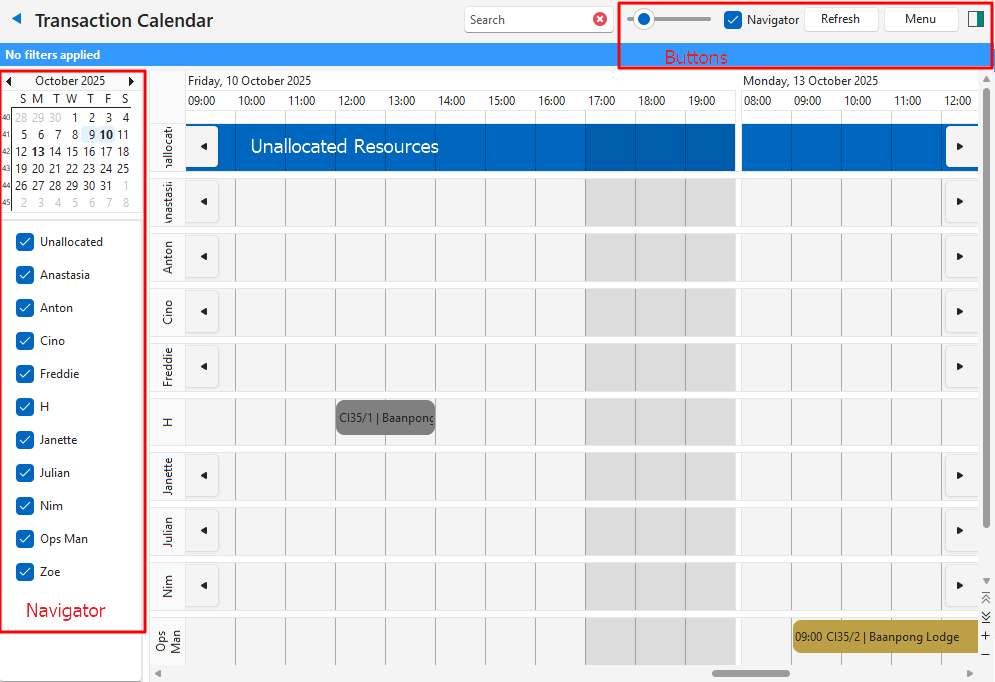This screenshot has height=682, width=995.
Task: Go to next month in mini calendar
Action: click(131, 81)
